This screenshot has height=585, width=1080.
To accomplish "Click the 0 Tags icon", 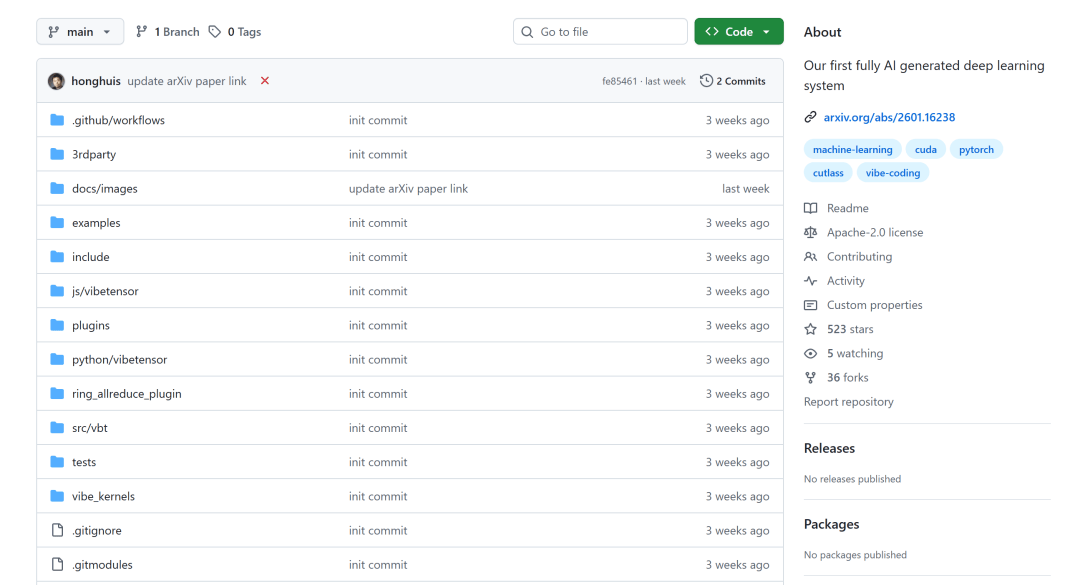I will pyautogui.click(x=215, y=32).
